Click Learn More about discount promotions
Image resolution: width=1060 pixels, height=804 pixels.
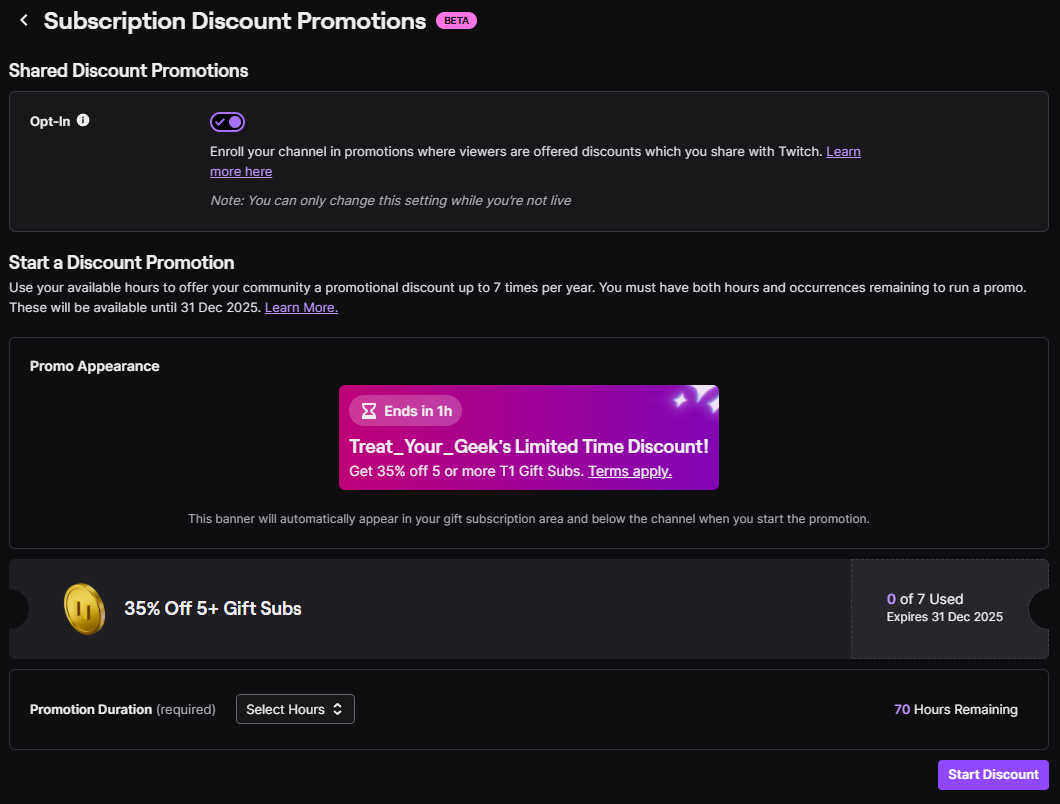pyautogui.click(x=300, y=307)
